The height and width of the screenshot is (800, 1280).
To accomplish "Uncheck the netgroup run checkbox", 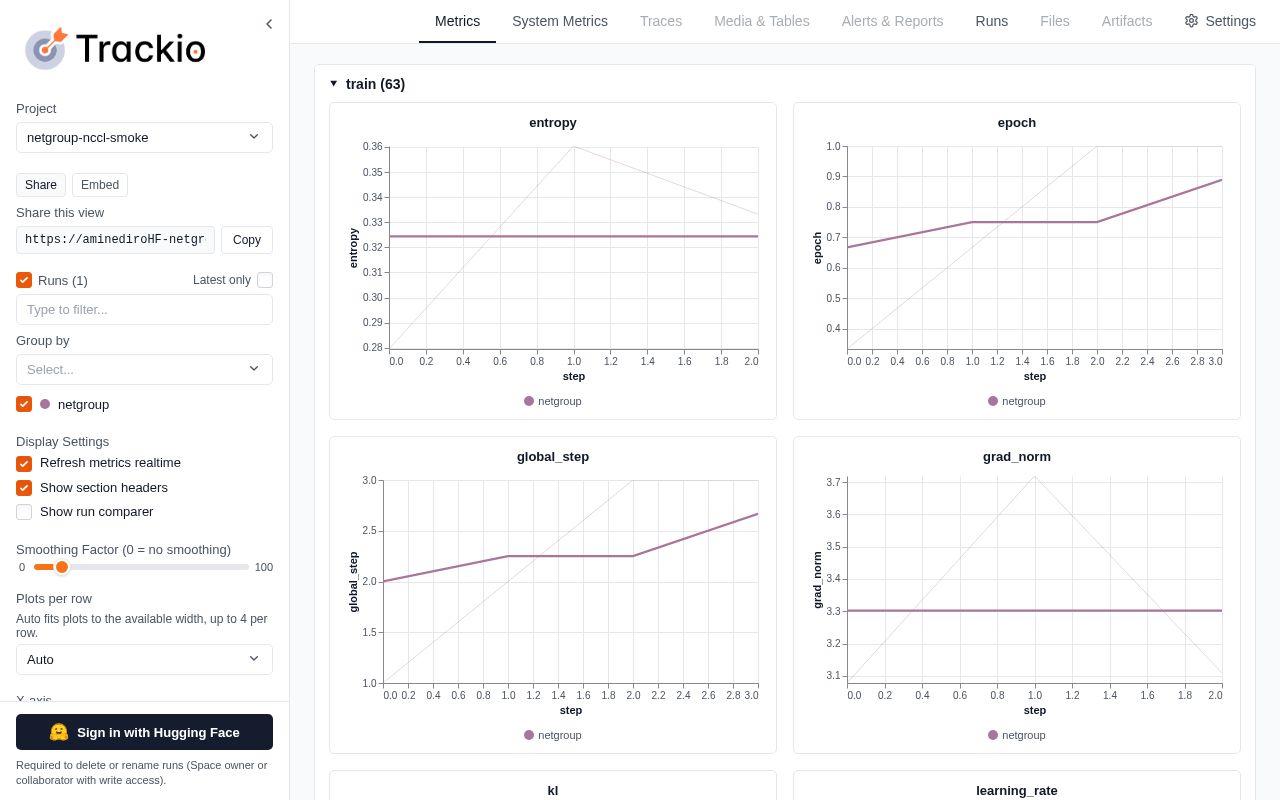I will pos(24,404).
